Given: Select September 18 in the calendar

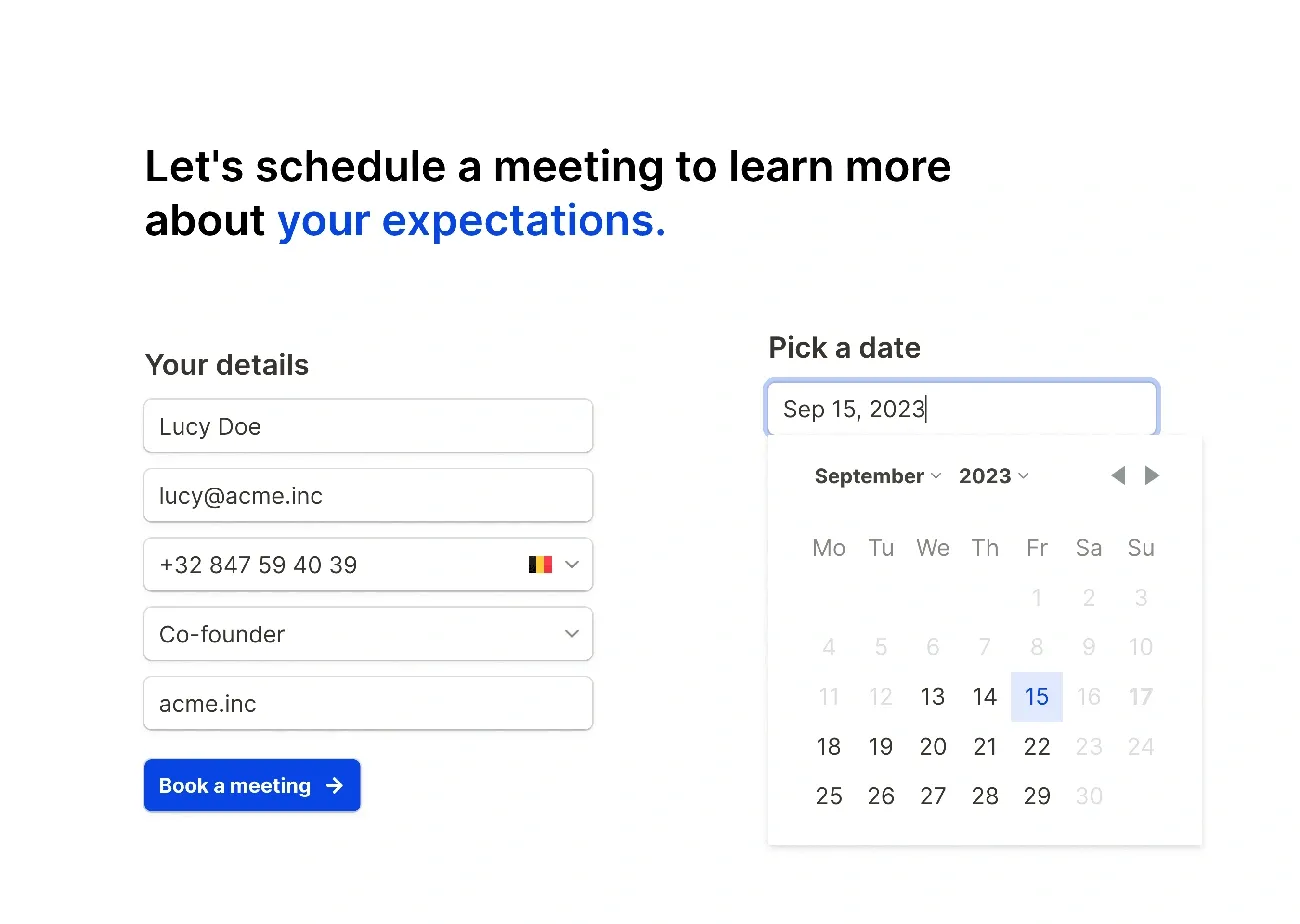Looking at the screenshot, I should [829, 747].
